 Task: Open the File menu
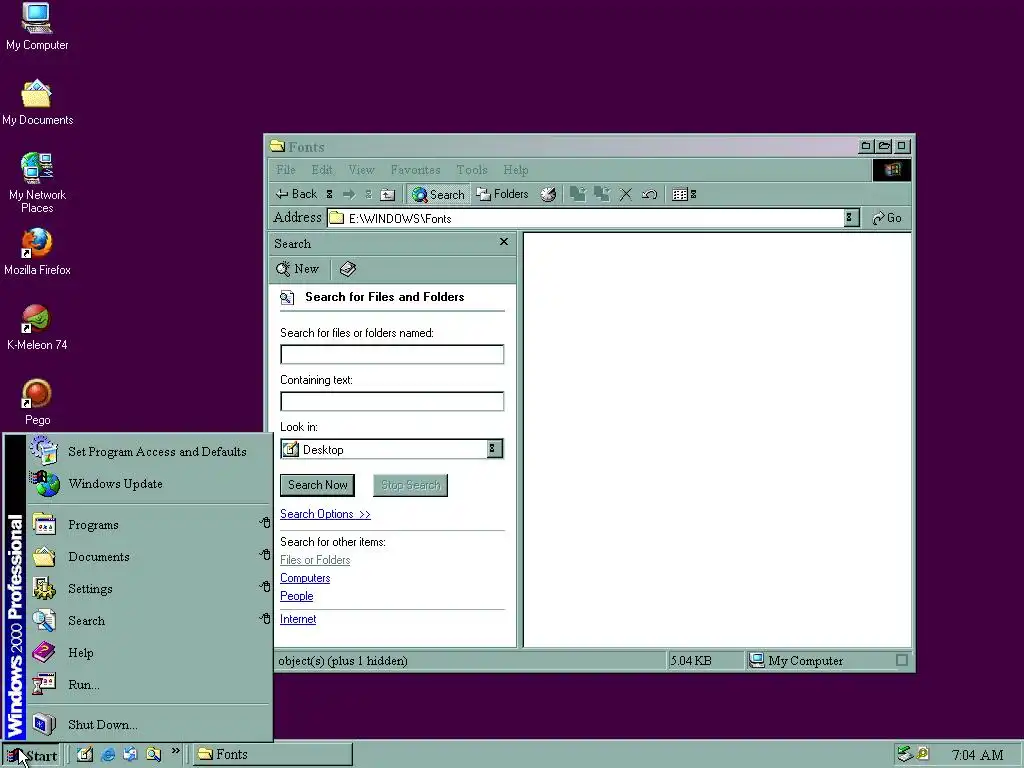(x=285, y=170)
